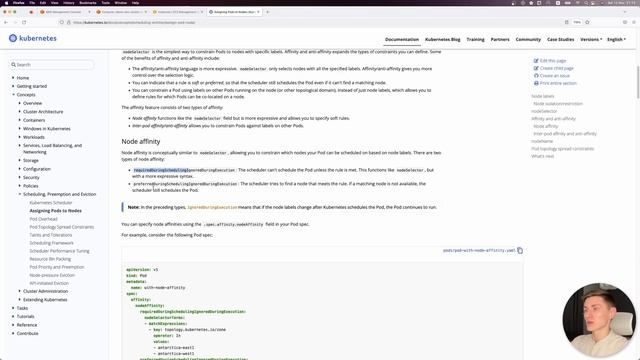This screenshot has height=360, width=640.
Task: Open the Apple menu
Action: click(x=6, y=2)
